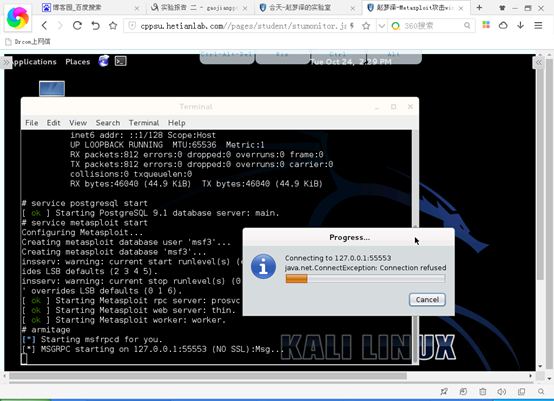The width and height of the screenshot is (554, 401).
Task: Click the star icon left of the address bar
Action: point(113,25)
